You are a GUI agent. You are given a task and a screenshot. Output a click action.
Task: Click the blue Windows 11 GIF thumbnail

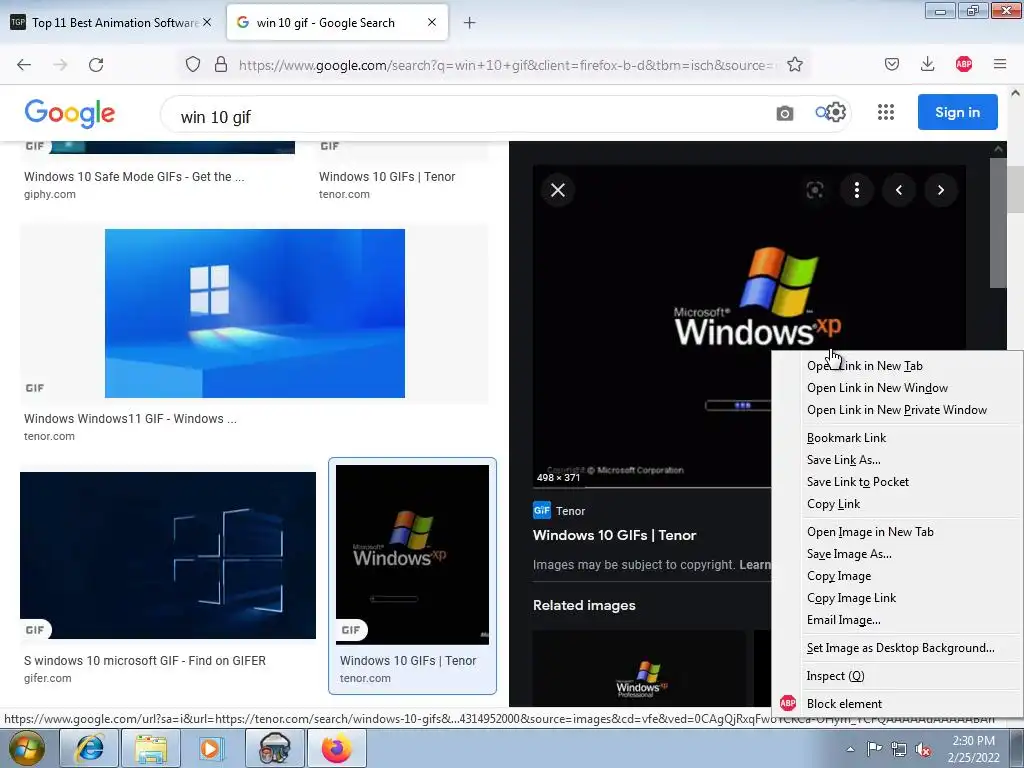[x=255, y=313]
